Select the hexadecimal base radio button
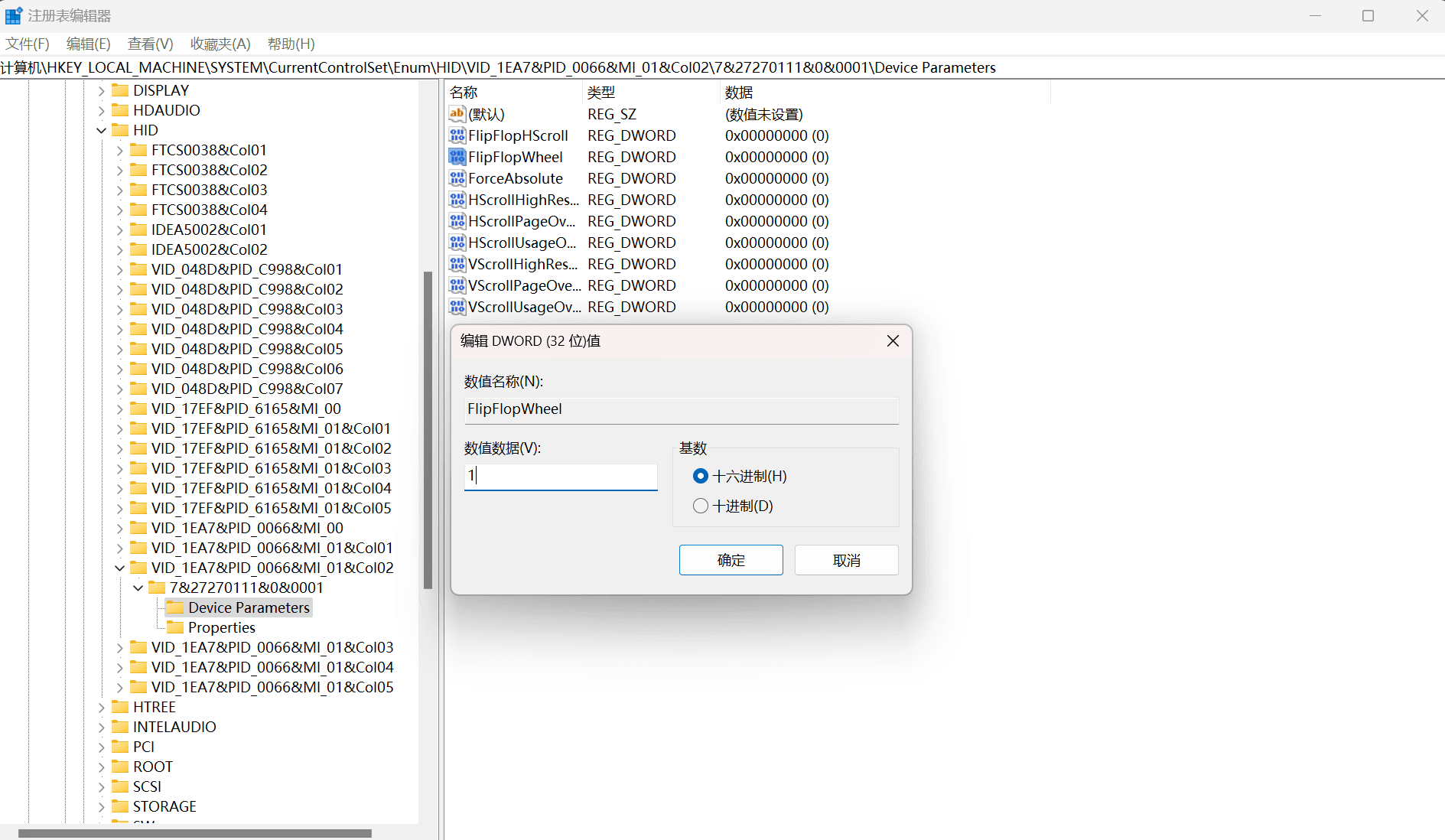Image resolution: width=1445 pixels, height=840 pixels. pos(700,476)
